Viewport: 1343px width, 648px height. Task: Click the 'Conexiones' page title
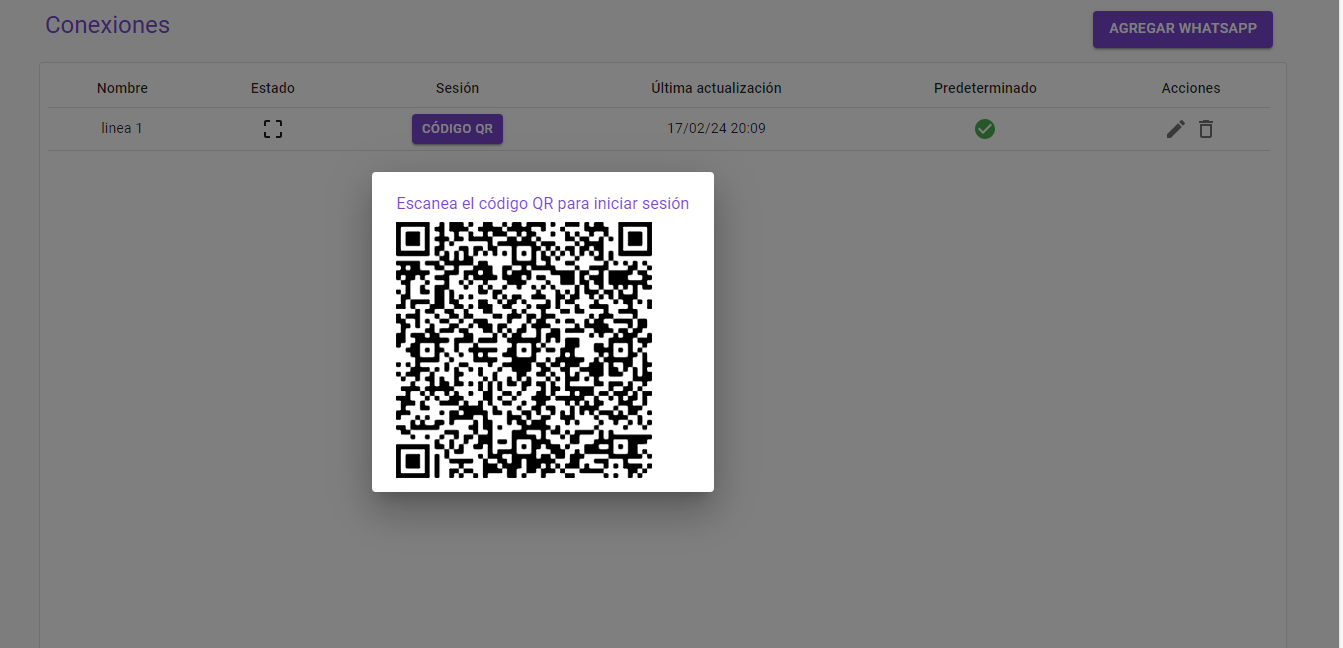click(107, 25)
